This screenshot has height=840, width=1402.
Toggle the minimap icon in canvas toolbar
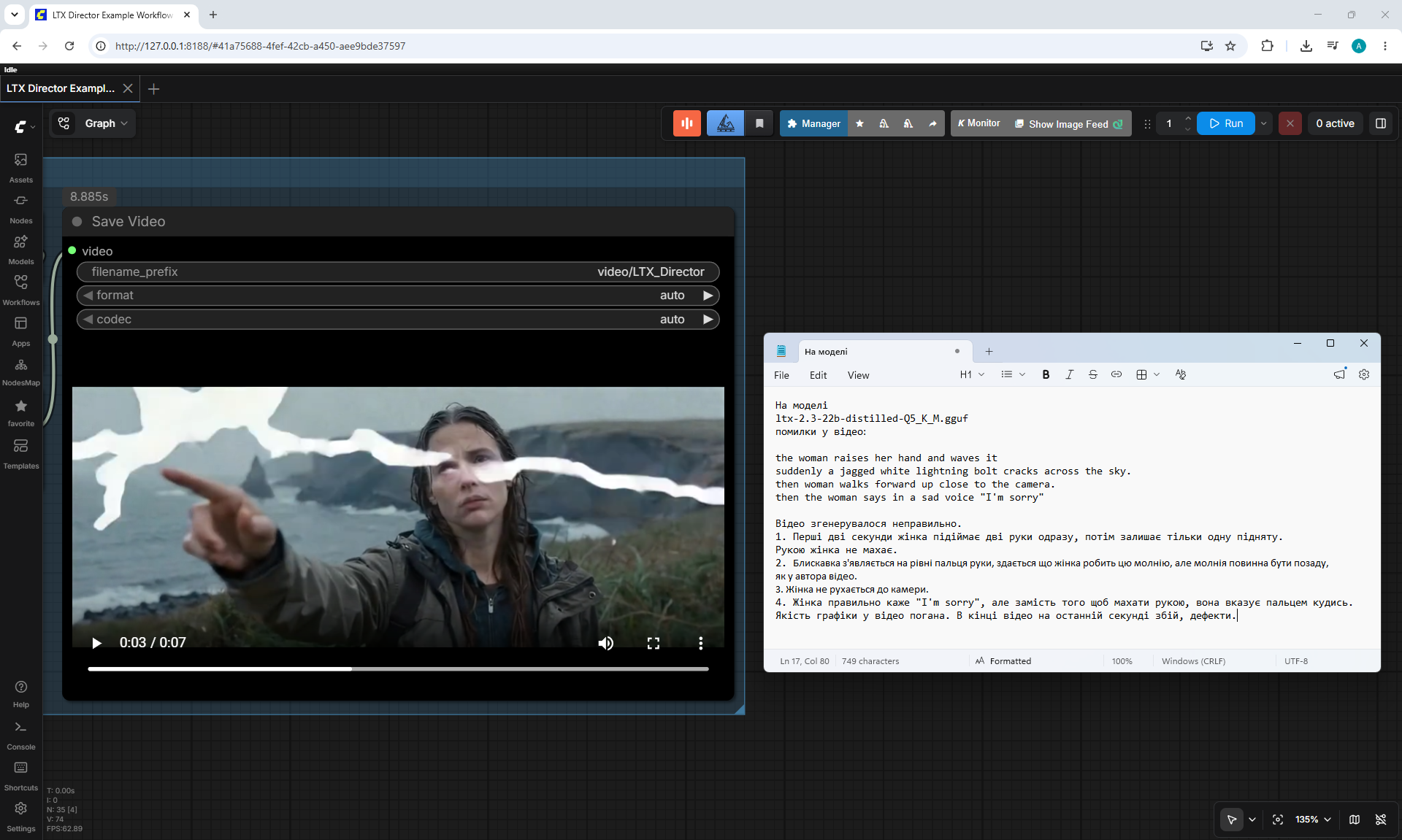(1355, 820)
